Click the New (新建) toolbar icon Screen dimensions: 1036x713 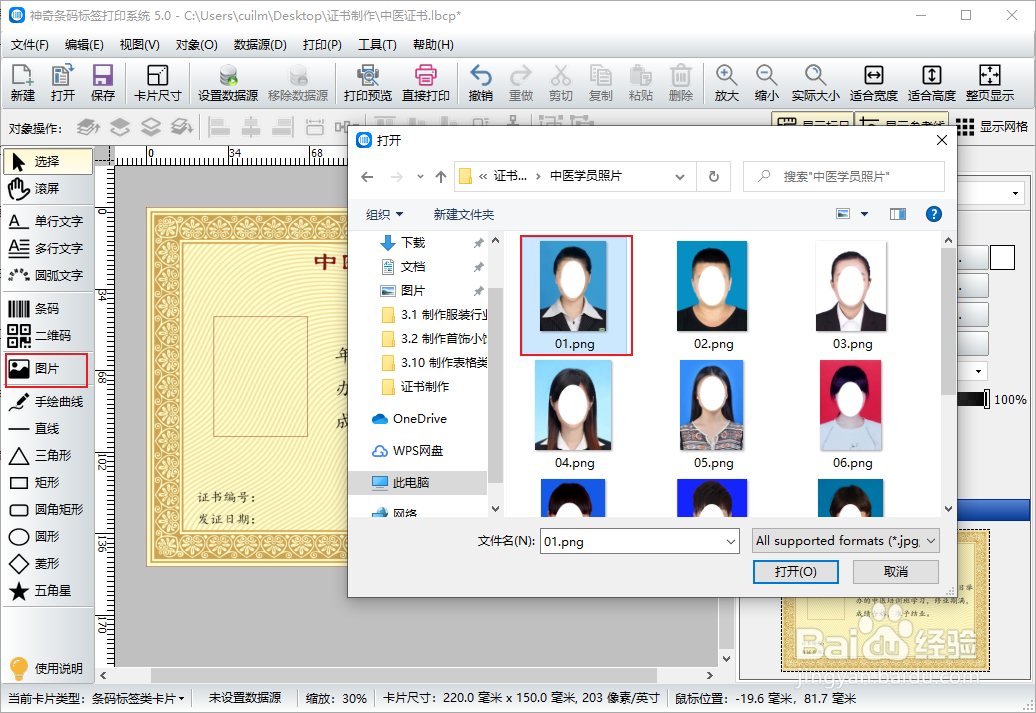click(x=22, y=83)
